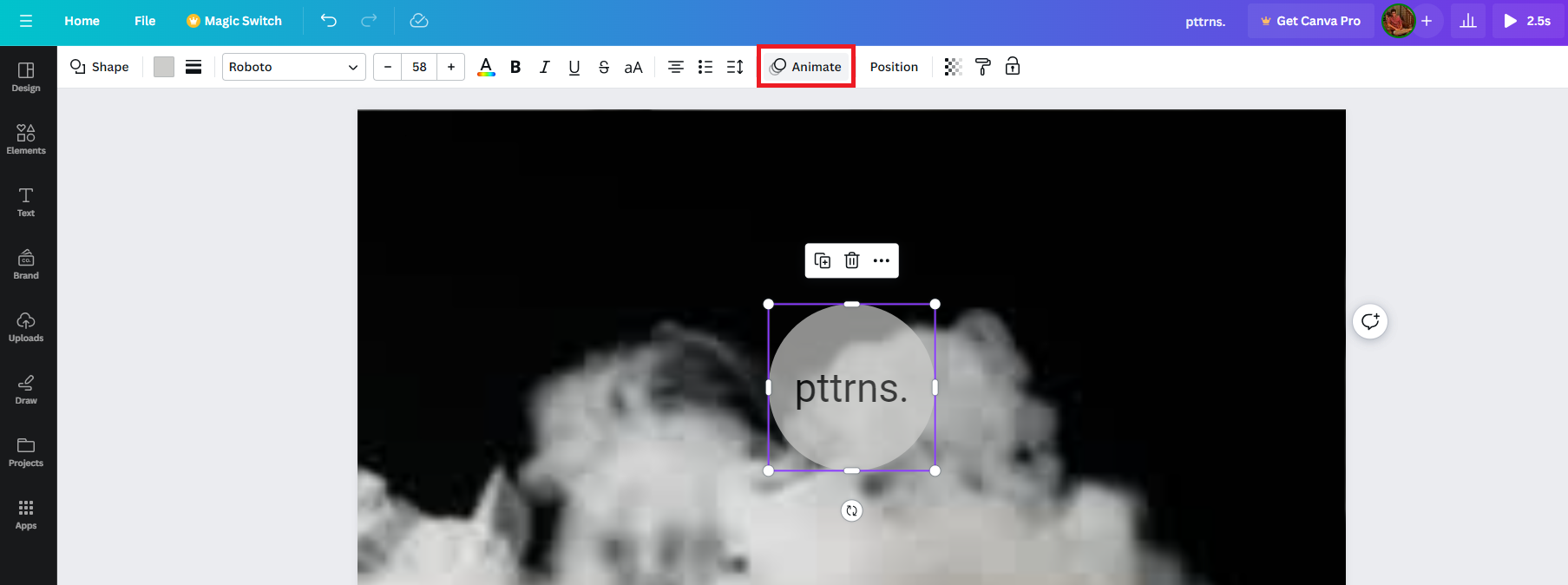Add collaborator with plus icon

pyautogui.click(x=1427, y=21)
